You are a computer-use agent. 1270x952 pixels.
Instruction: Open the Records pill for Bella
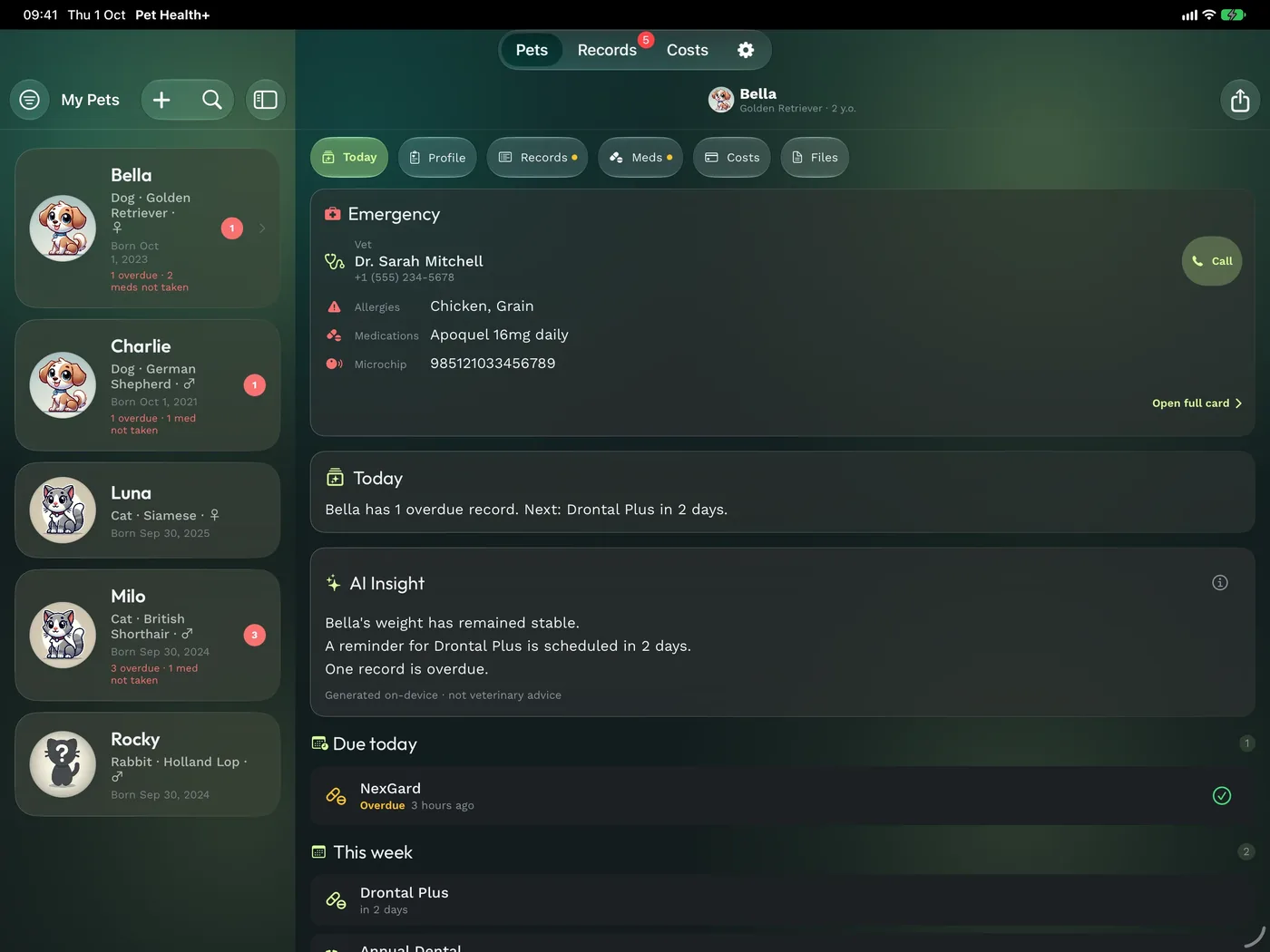coord(538,158)
